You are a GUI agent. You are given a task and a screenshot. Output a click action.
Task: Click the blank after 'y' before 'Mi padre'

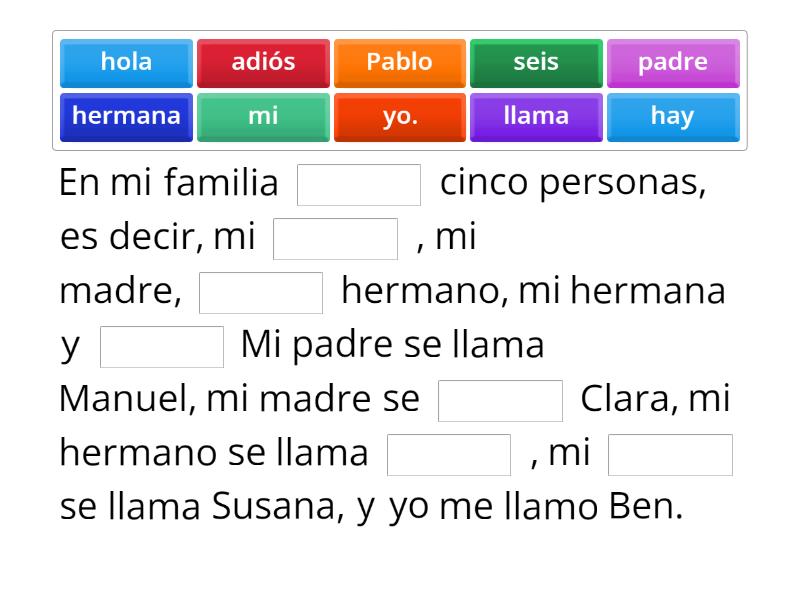coord(160,344)
